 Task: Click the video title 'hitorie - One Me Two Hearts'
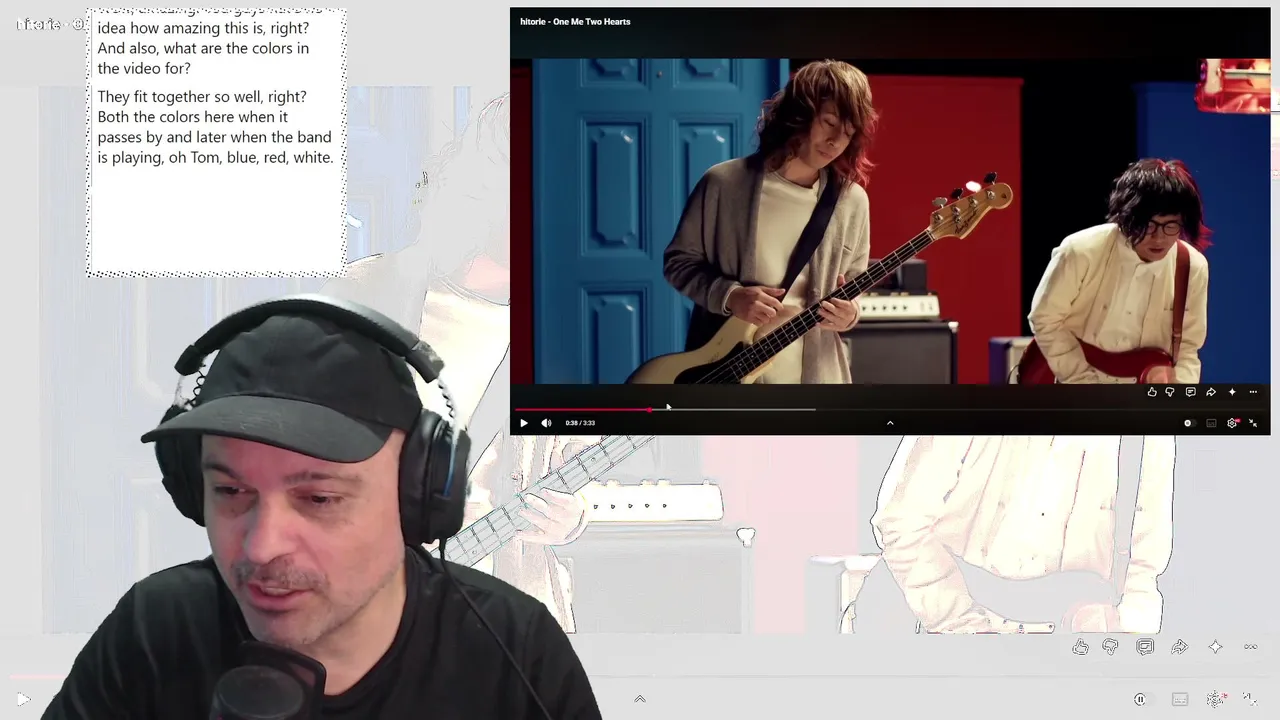pos(575,21)
